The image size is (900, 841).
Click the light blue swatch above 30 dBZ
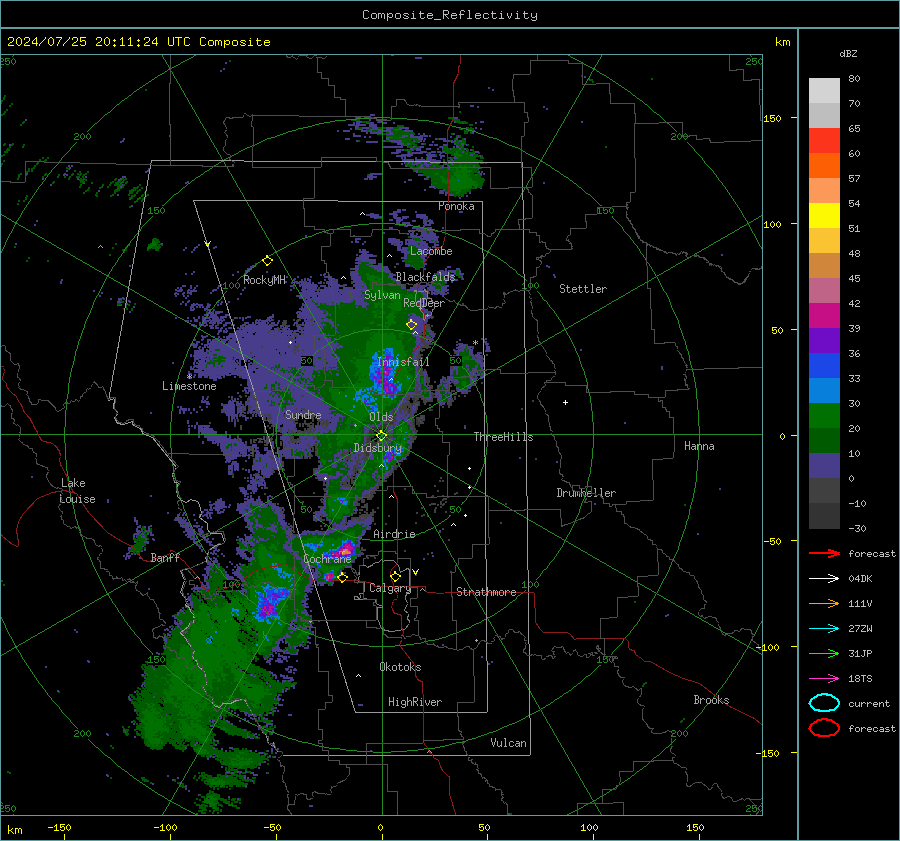tap(824, 391)
